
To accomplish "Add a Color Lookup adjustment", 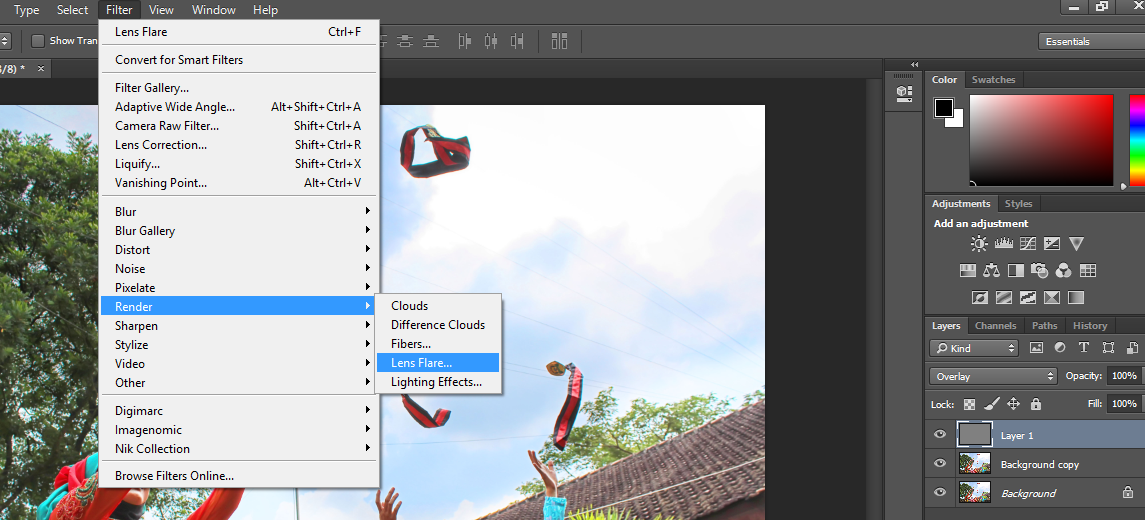I will [x=1087, y=271].
